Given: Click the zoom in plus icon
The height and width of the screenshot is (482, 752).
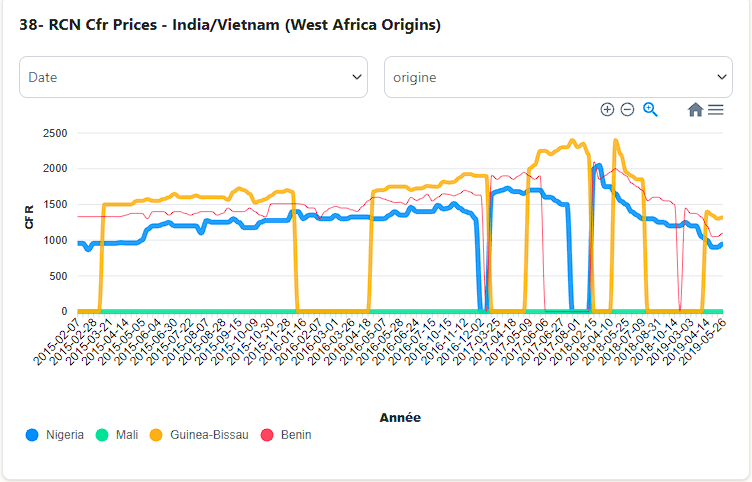Looking at the screenshot, I should (607, 110).
